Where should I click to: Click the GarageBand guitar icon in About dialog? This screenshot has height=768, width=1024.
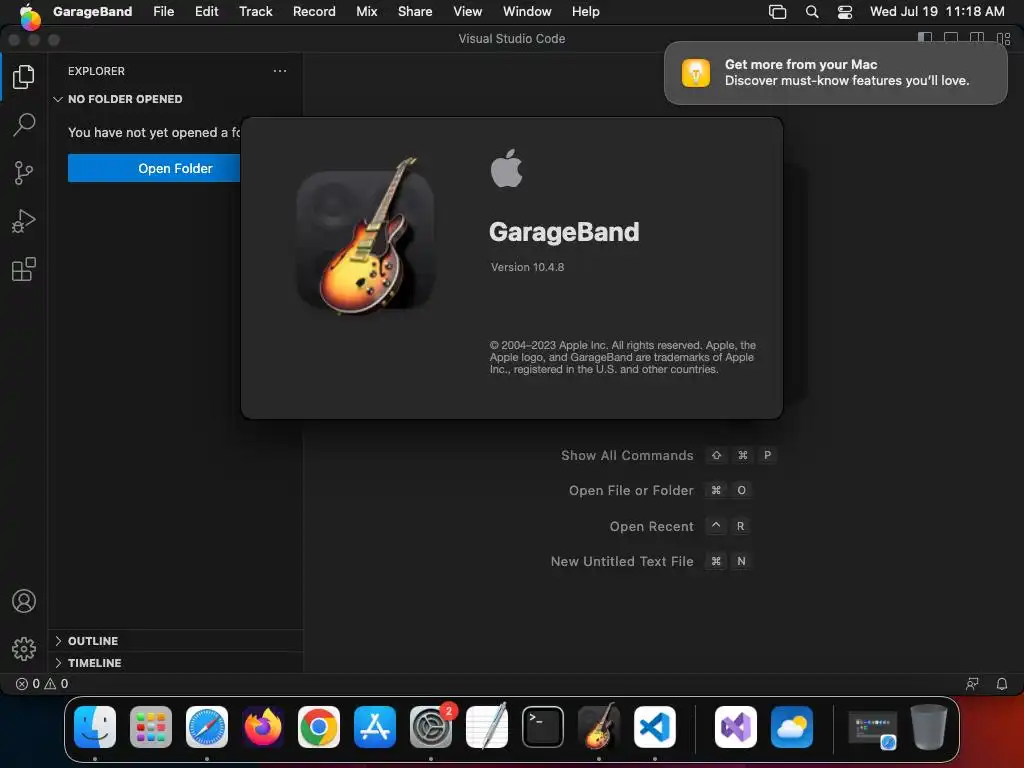coord(366,236)
